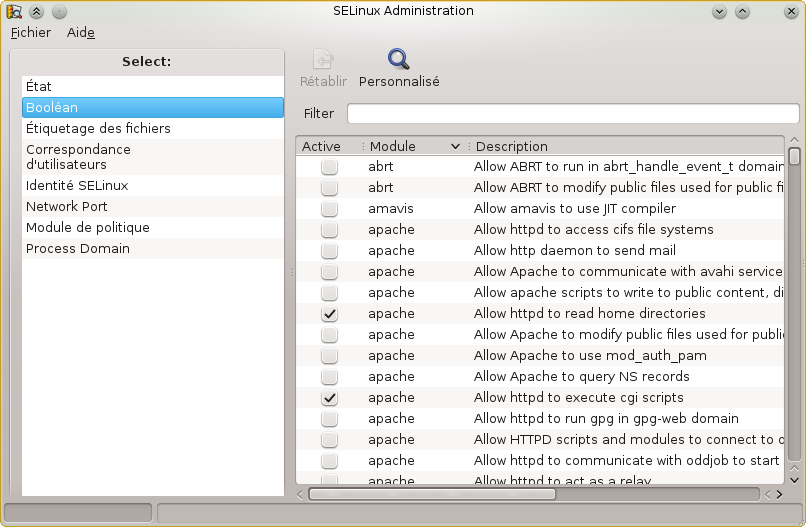The image size is (806, 527).
Task: Sort by the Active column header
Action: (329, 147)
